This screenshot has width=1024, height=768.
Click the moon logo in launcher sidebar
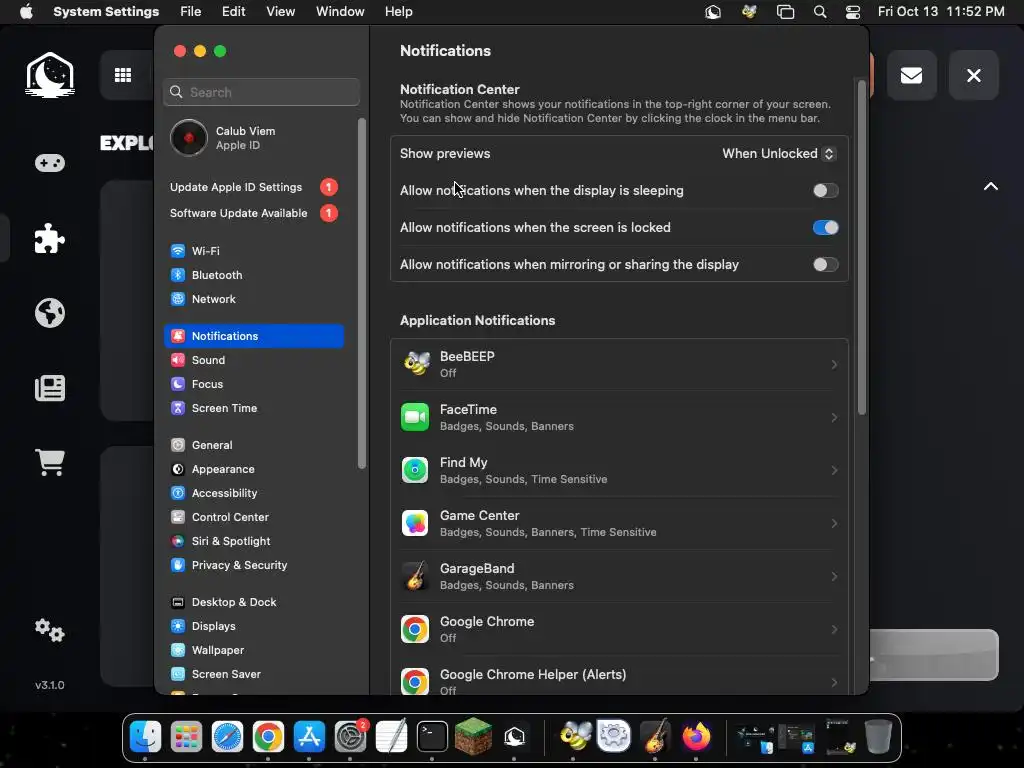tap(50, 74)
